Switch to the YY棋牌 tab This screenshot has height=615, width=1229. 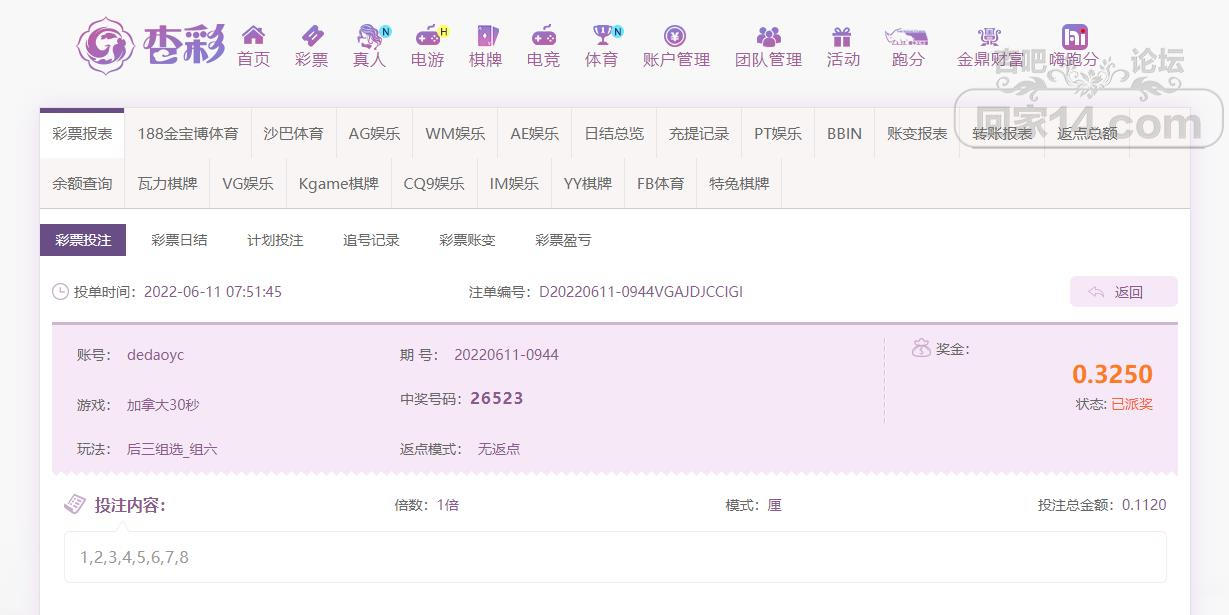[588, 184]
